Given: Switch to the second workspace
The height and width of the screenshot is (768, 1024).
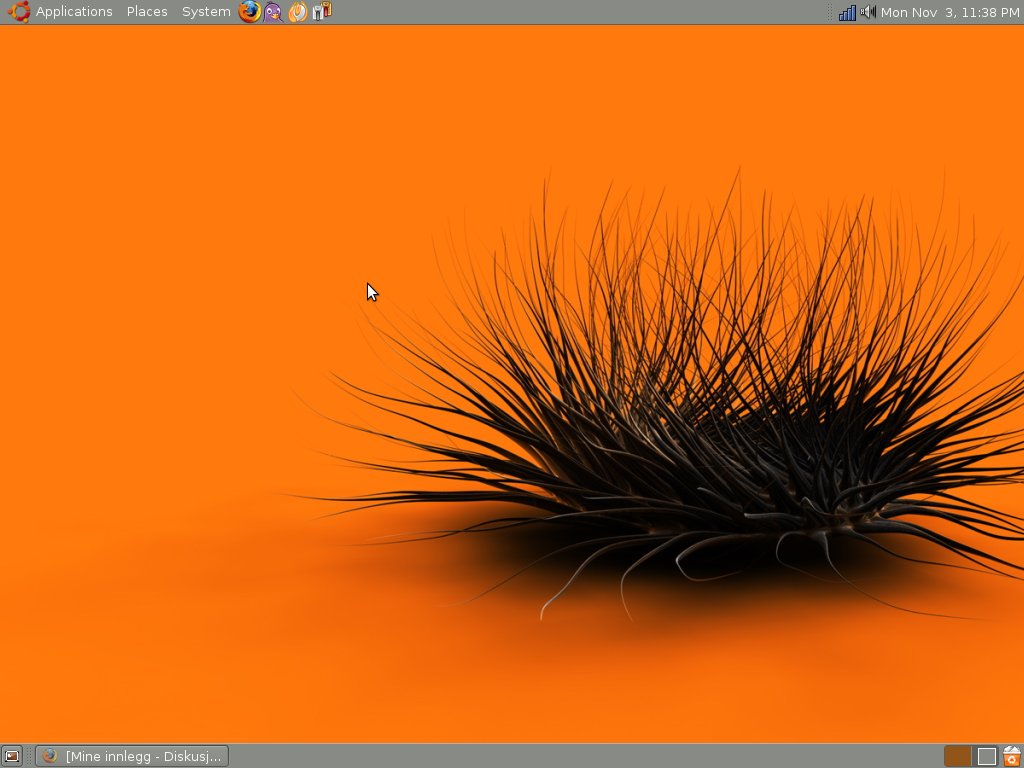Looking at the screenshot, I should (x=985, y=756).
